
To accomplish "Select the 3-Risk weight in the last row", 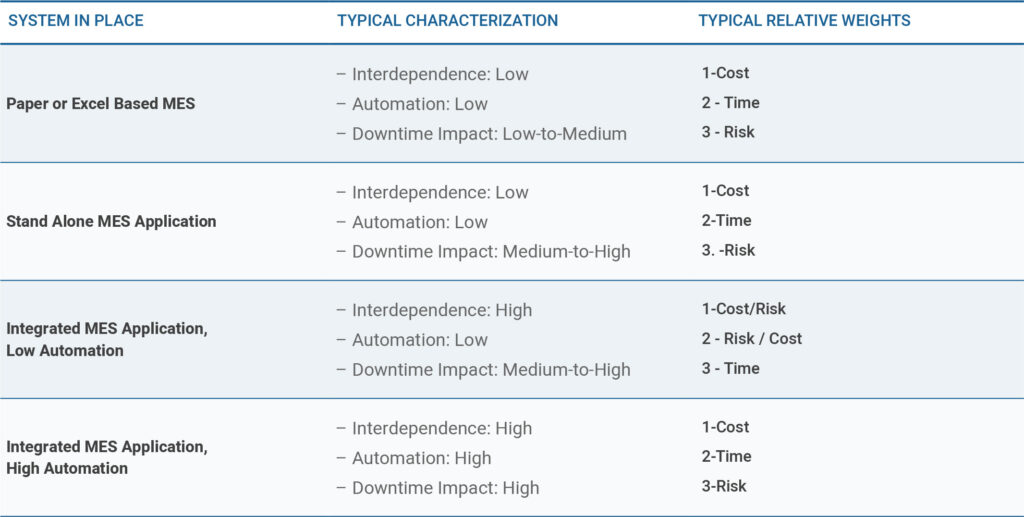I will pos(724,487).
